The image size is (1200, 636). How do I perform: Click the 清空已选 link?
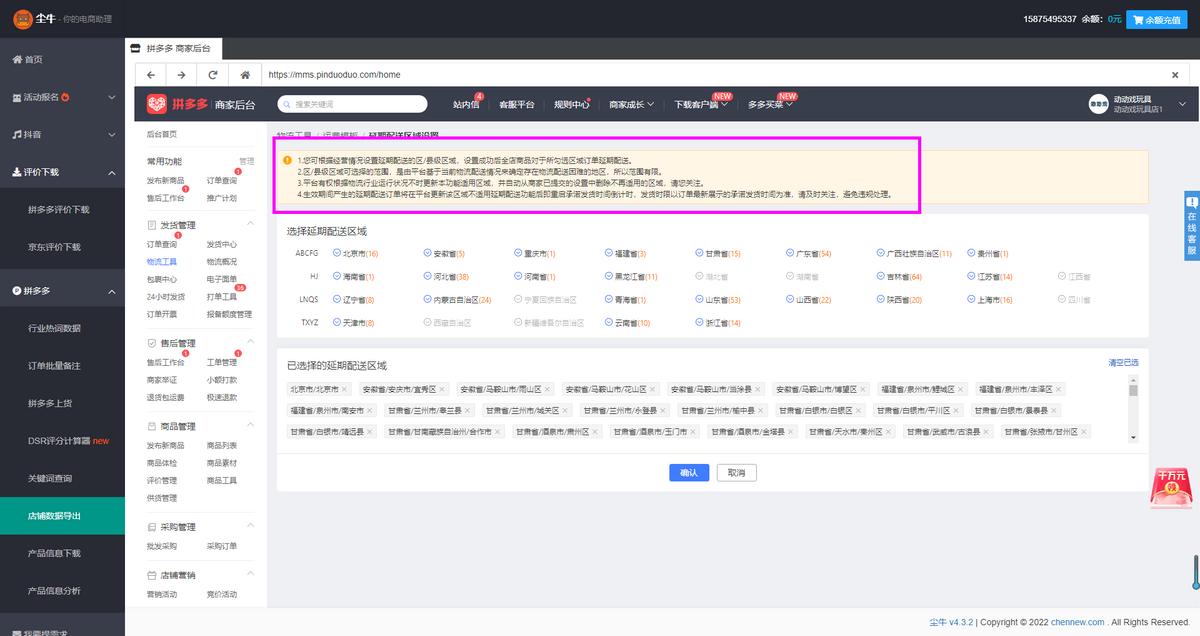click(1122, 362)
